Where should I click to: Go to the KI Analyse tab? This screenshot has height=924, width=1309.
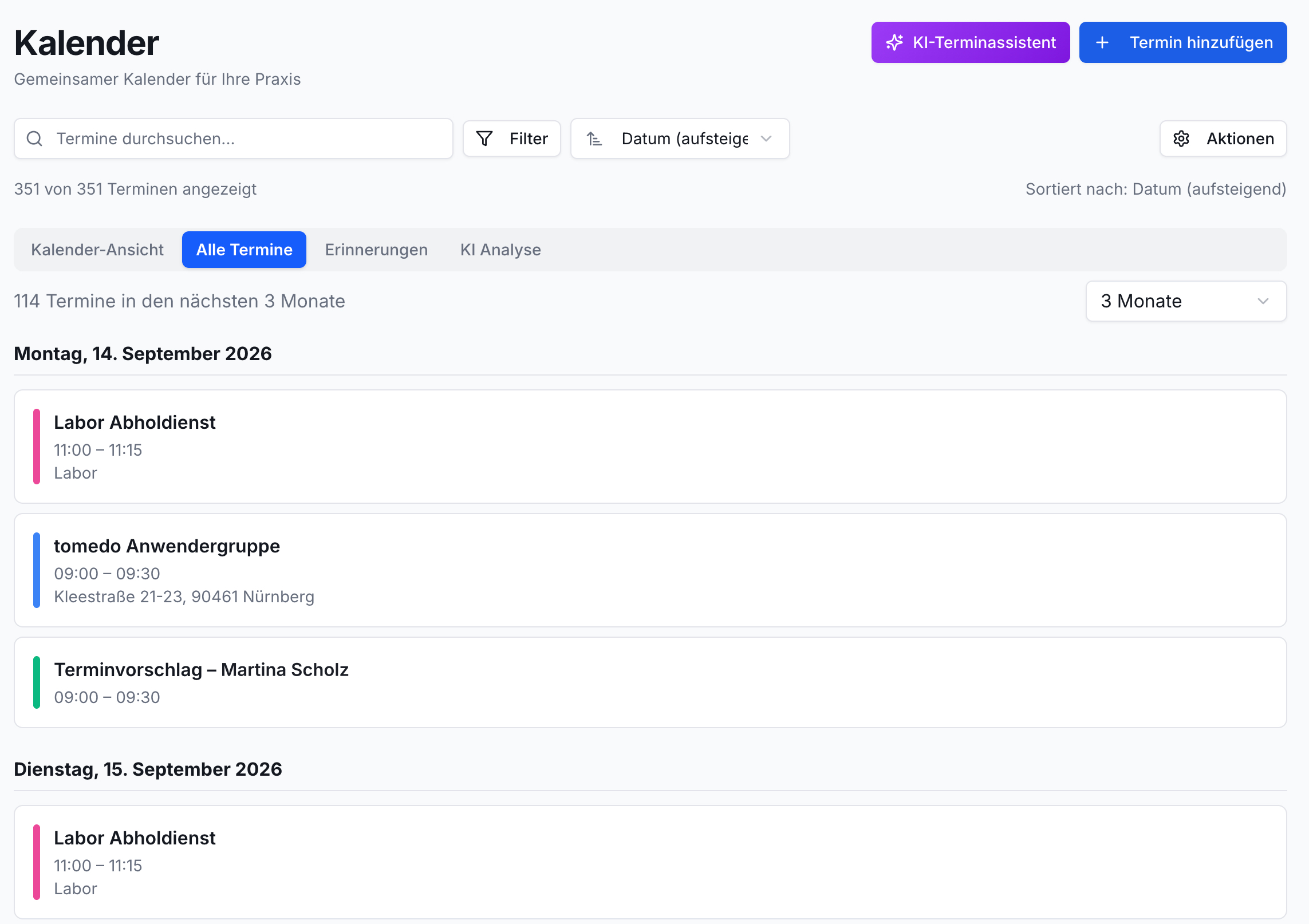[x=500, y=250]
